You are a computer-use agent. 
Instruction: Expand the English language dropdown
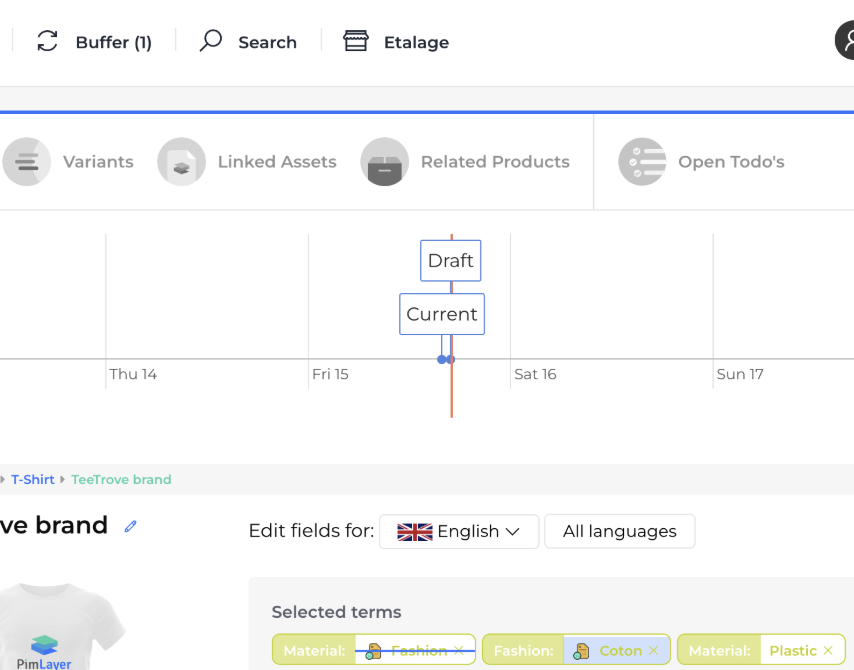click(x=459, y=532)
